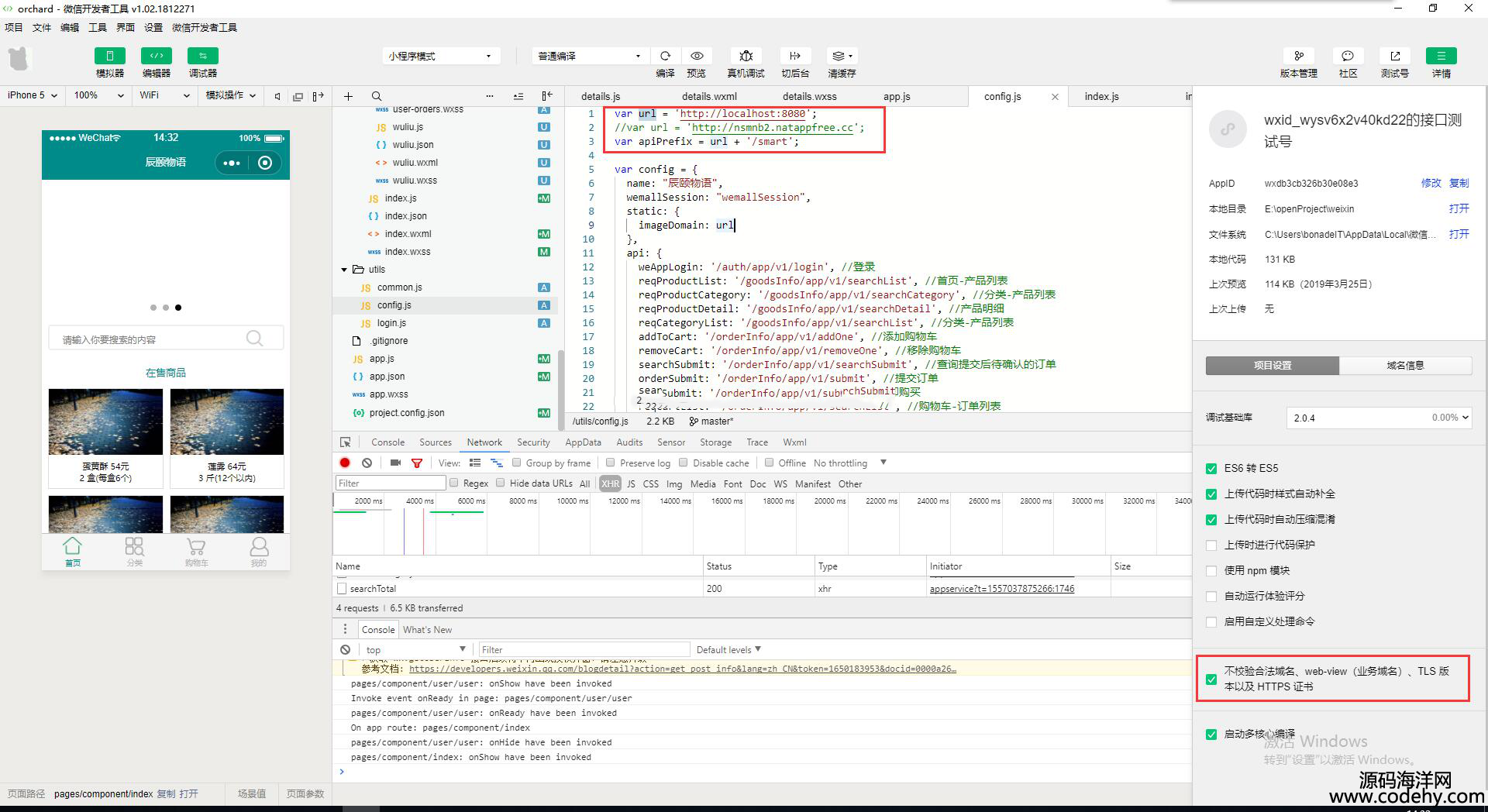Click the record network log red button

tap(345, 463)
